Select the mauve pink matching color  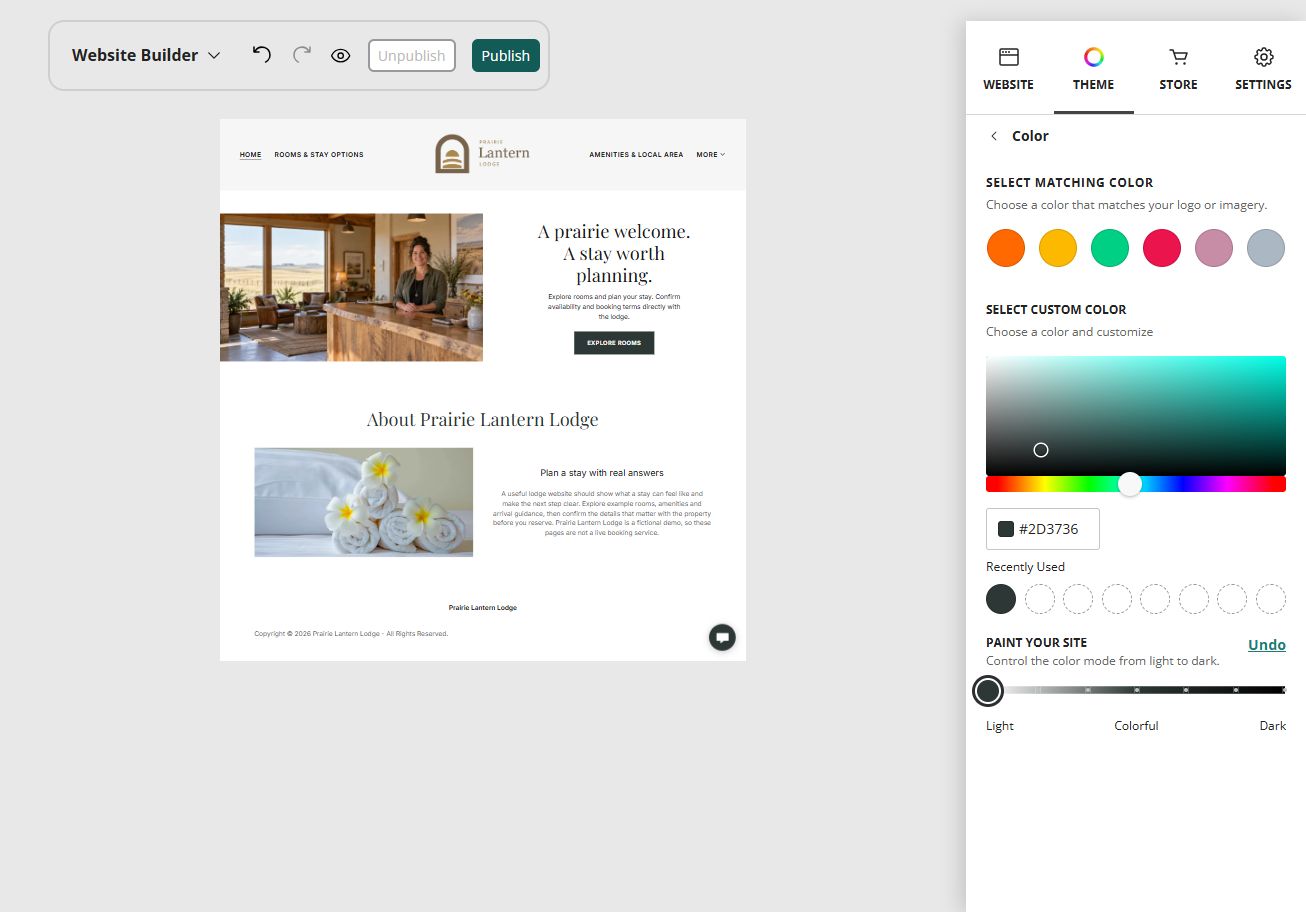[x=1214, y=248]
